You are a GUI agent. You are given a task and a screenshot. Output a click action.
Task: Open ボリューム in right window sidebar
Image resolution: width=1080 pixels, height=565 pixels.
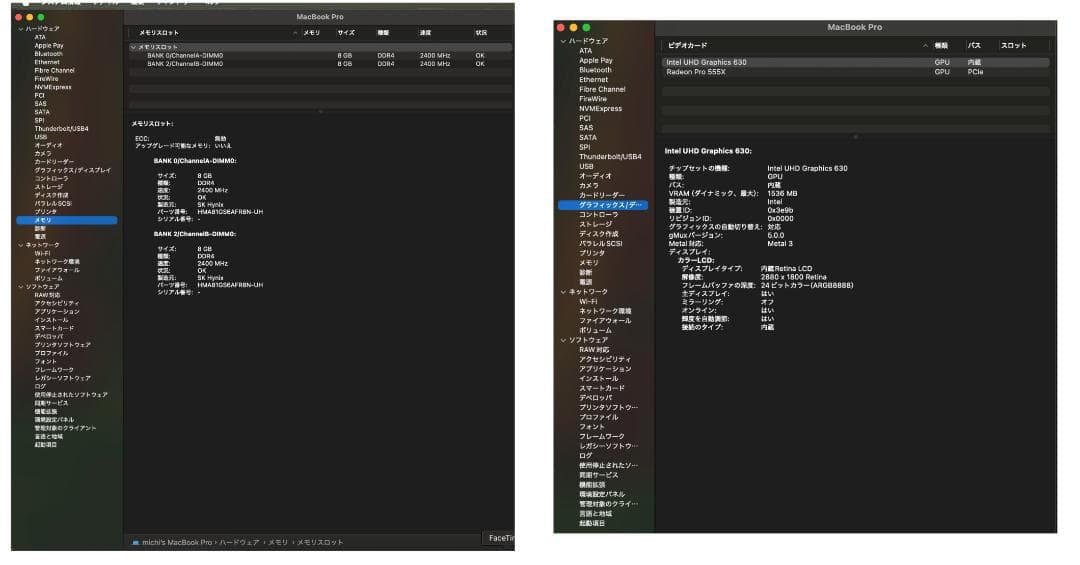click(x=595, y=331)
